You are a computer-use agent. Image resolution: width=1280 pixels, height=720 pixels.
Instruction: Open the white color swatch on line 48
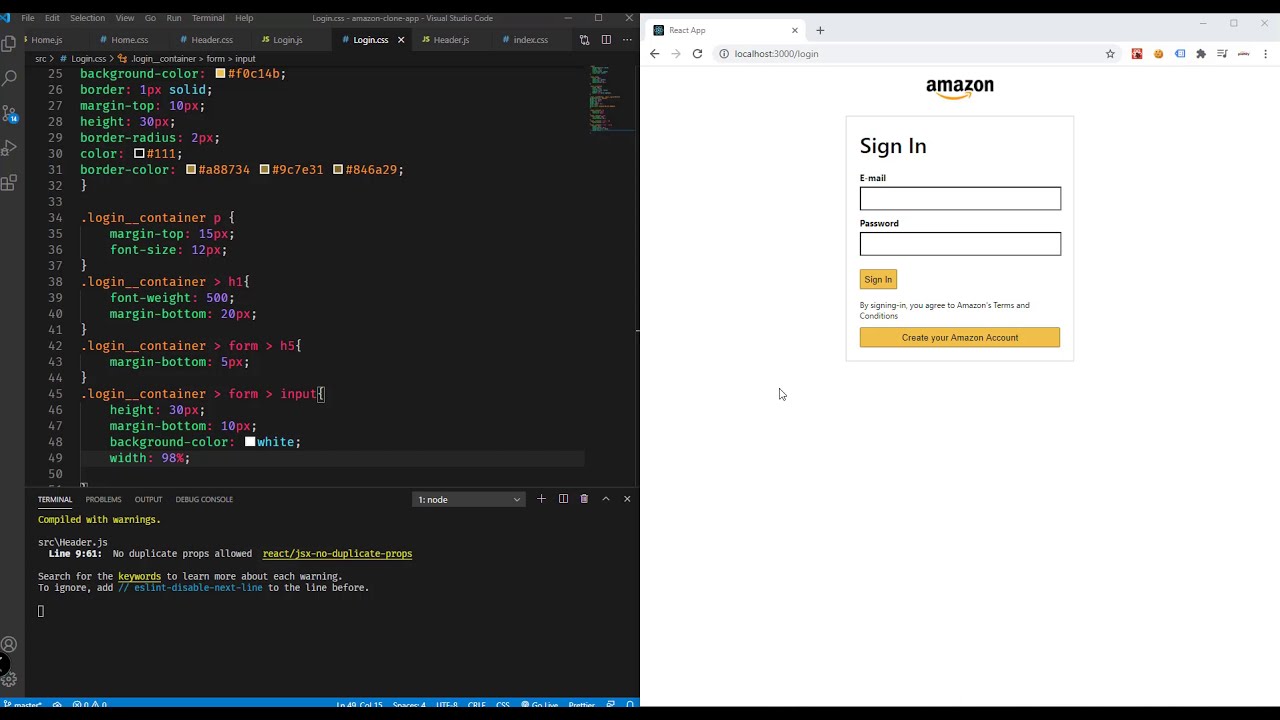[x=250, y=442]
